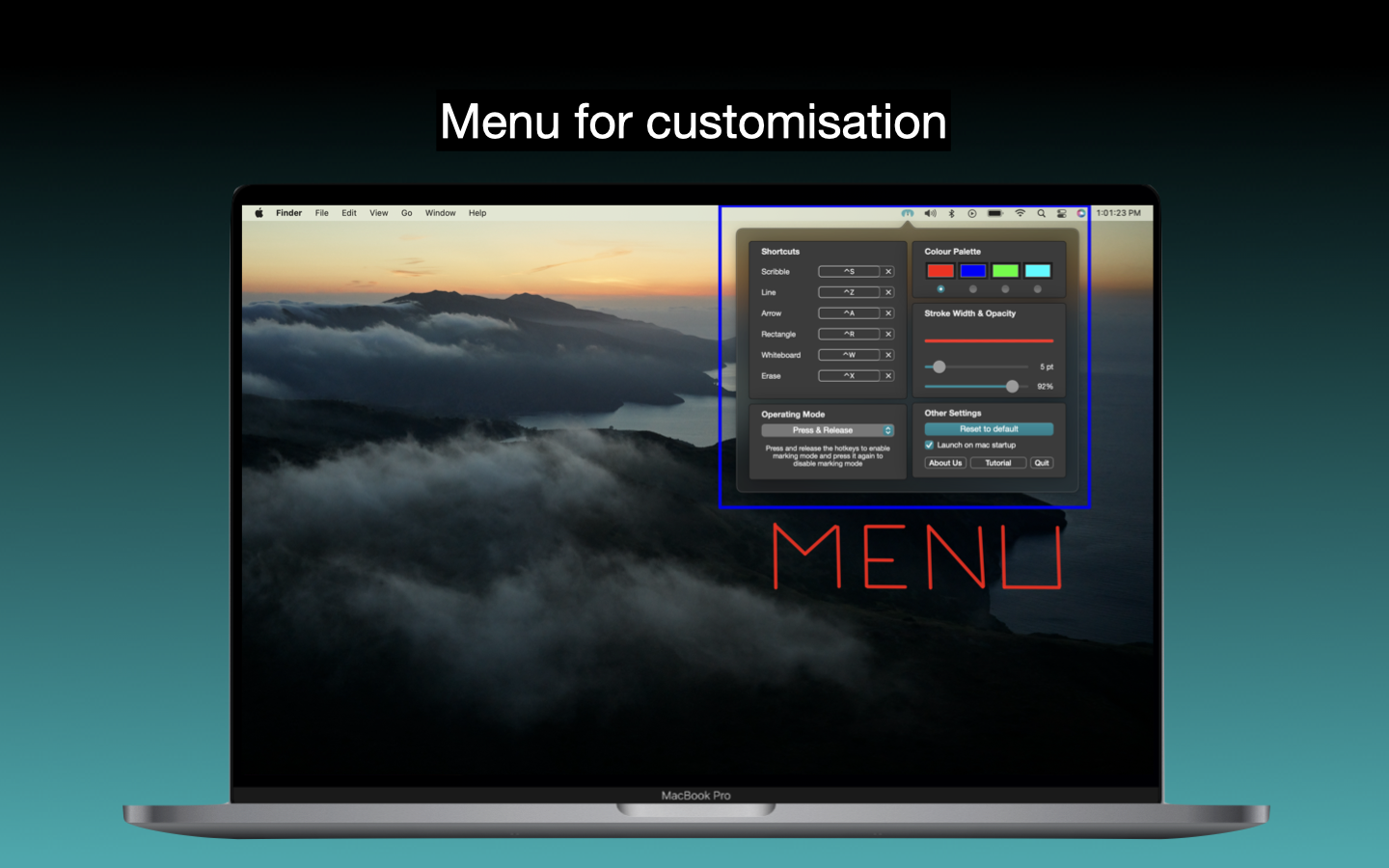Clear the Erase shortcut with its X
This screenshot has width=1389, height=868.
tap(888, 376)
